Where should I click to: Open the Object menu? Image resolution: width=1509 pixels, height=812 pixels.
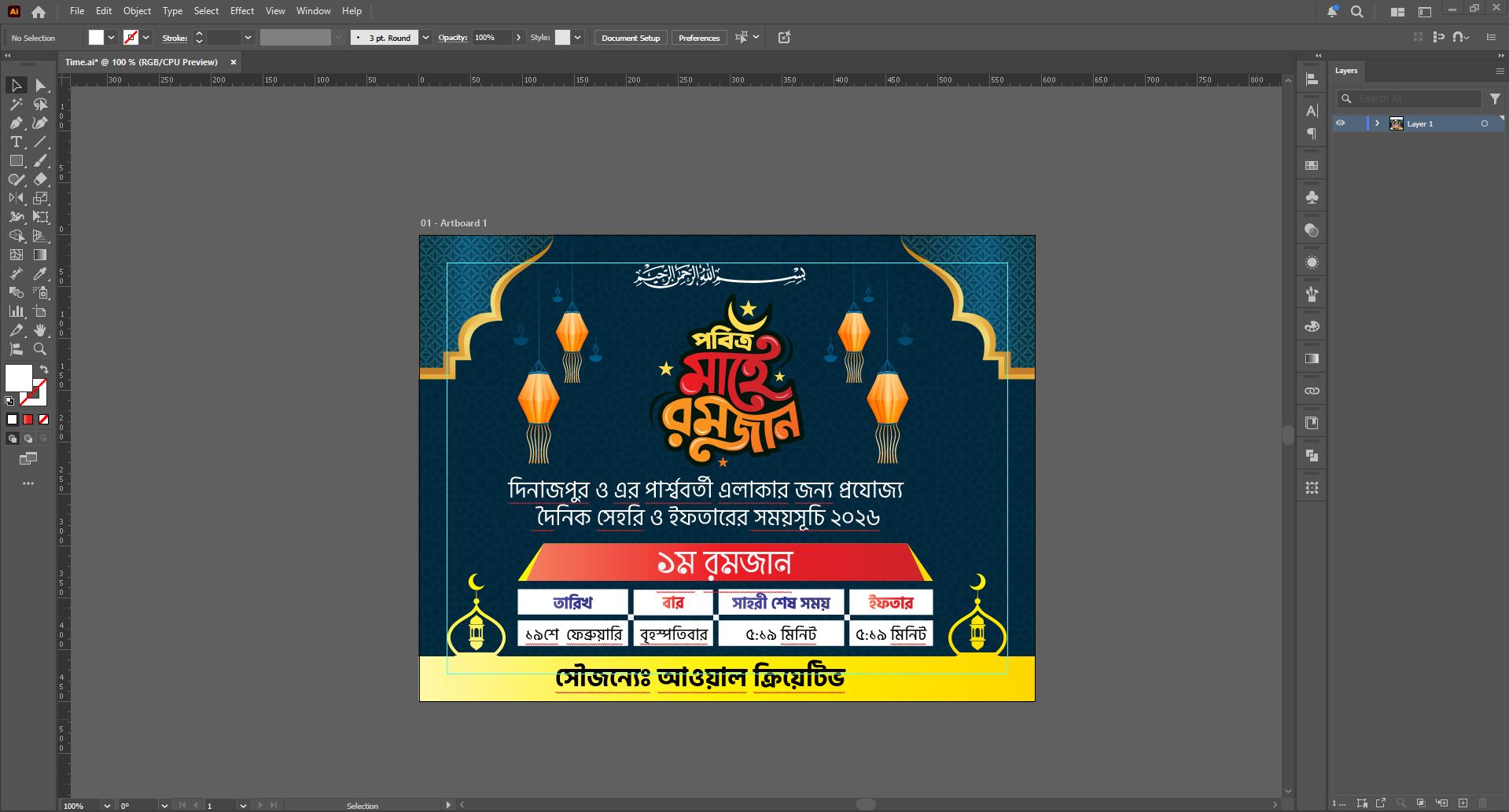[x=137, y=11]
